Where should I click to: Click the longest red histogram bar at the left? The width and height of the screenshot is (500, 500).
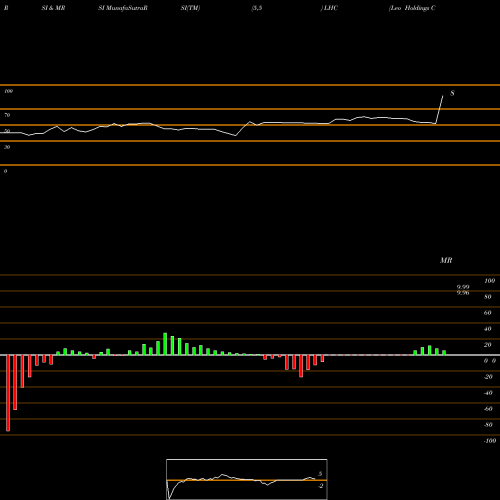click(8, 393)
